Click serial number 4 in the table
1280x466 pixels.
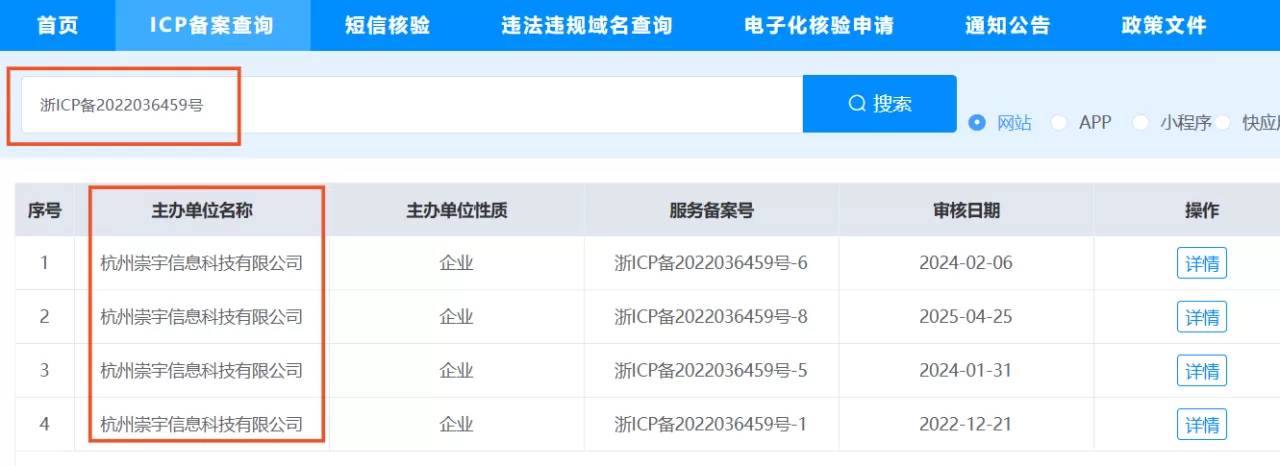point(44,424)
